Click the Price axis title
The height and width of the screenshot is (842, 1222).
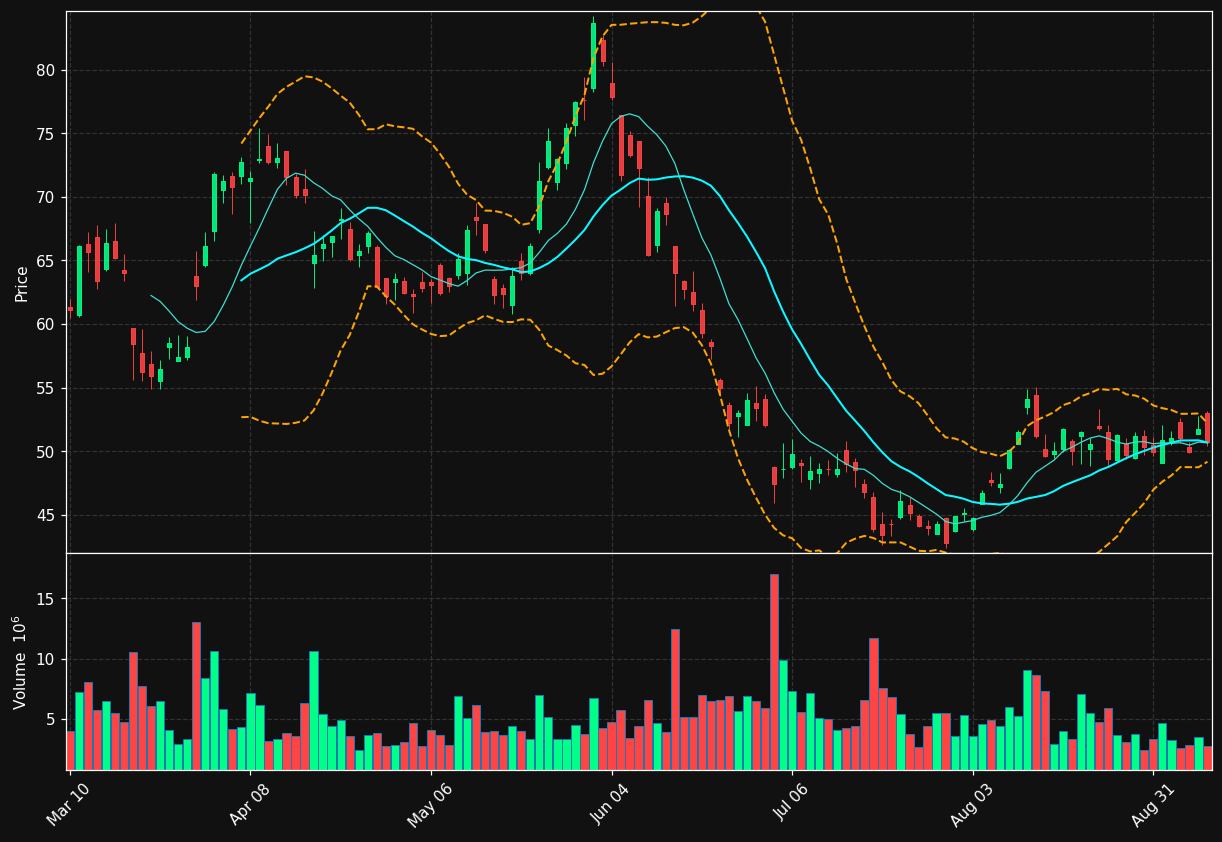click(22, 283)
